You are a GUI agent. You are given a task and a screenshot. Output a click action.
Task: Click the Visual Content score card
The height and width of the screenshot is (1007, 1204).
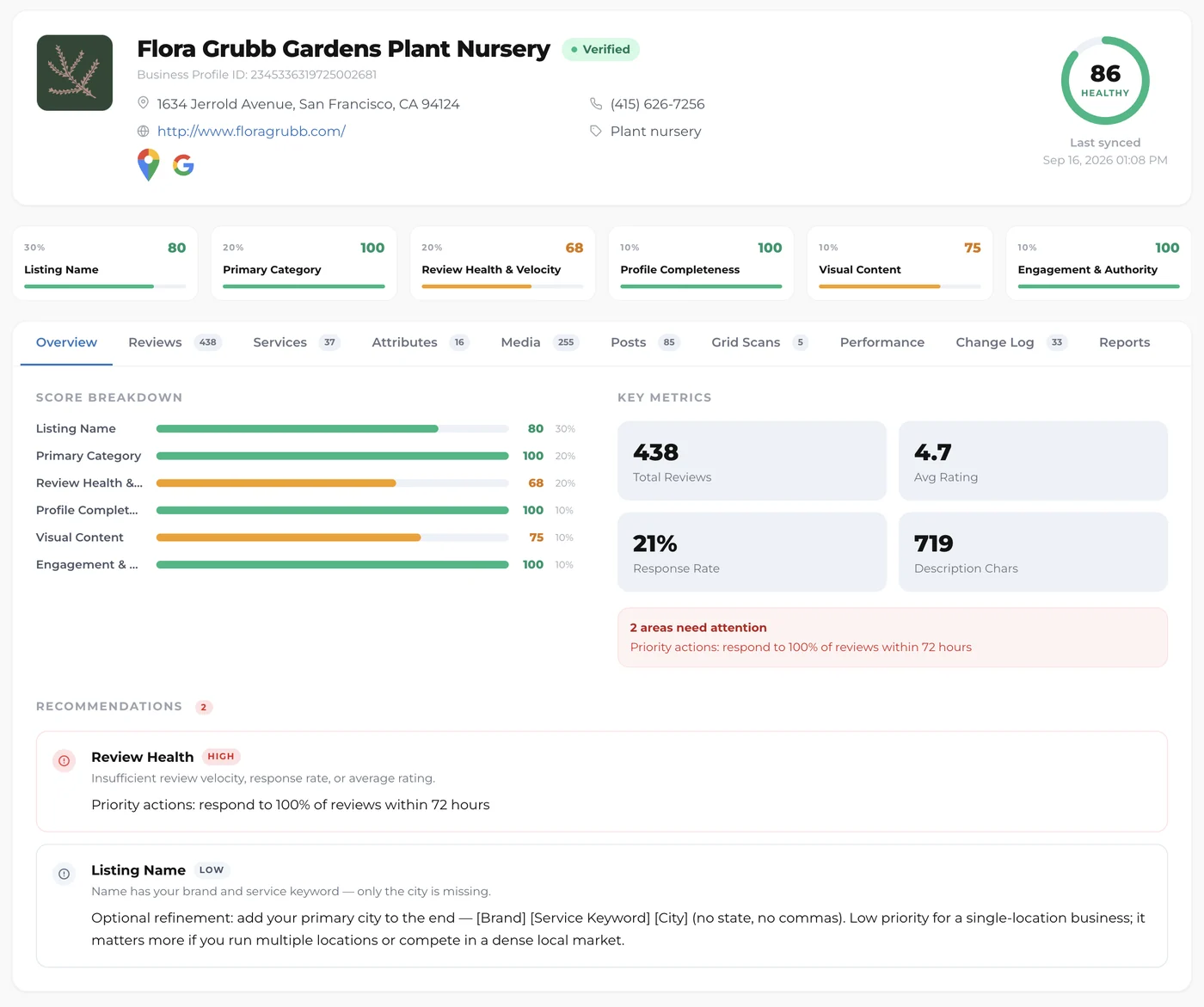tap(900, 263)
